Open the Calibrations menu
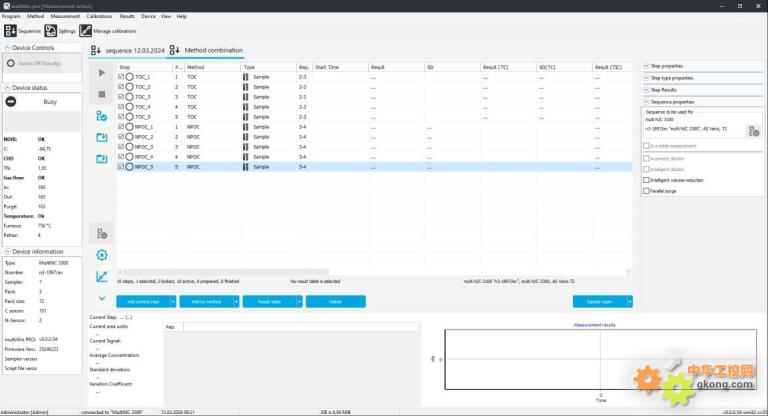 99,16
